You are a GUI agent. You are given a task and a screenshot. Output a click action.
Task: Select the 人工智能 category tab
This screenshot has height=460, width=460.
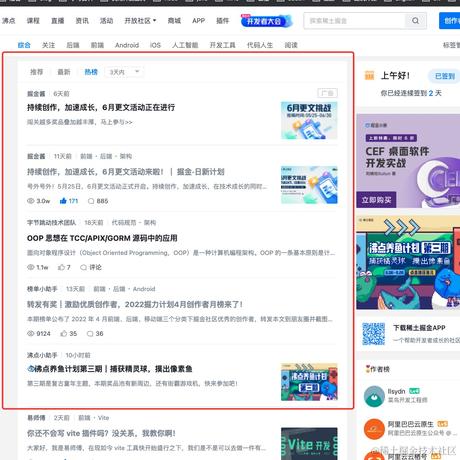(185, 45)
